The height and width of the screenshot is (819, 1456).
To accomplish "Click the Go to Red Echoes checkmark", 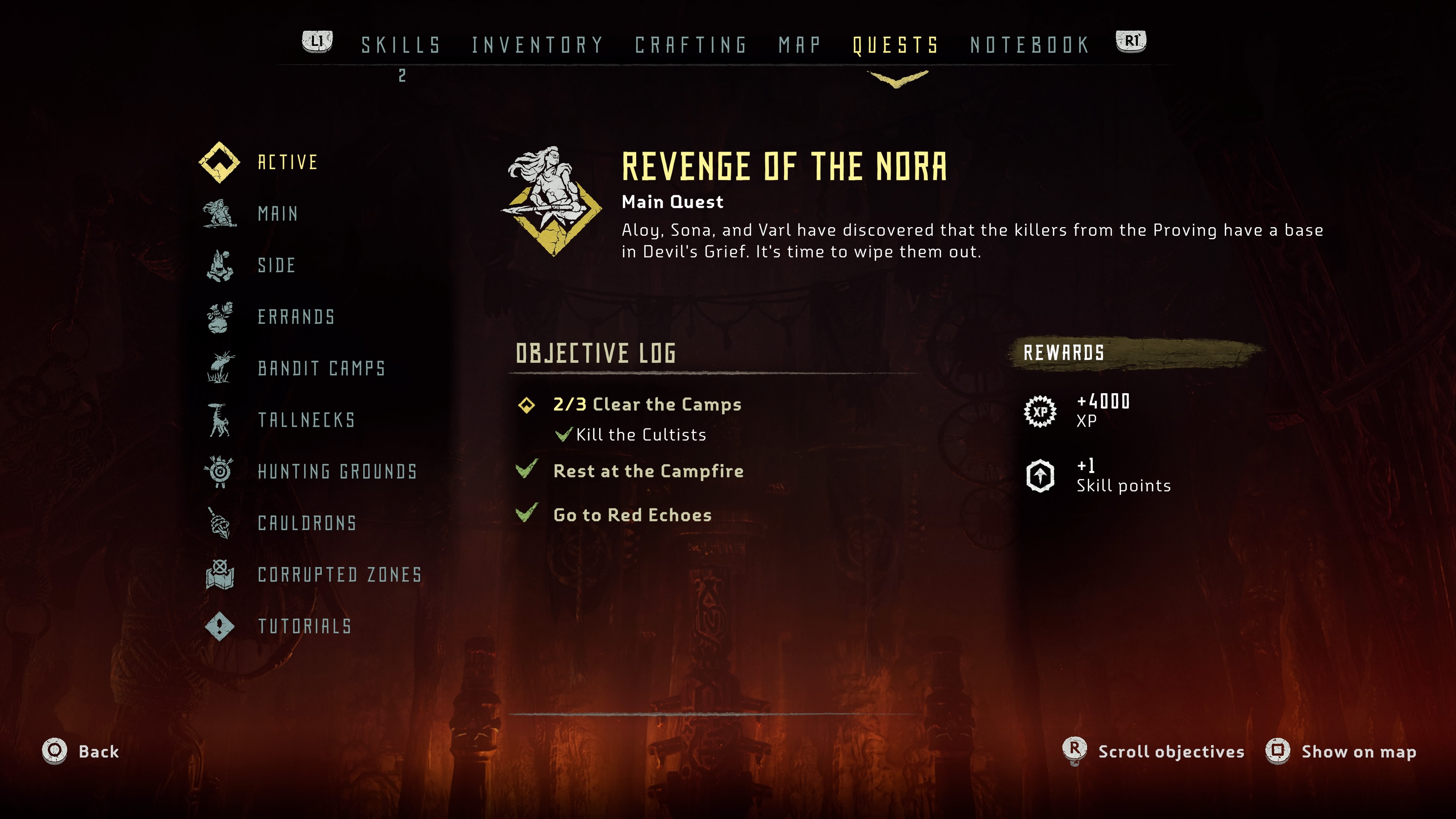I will tap(527, 513).
